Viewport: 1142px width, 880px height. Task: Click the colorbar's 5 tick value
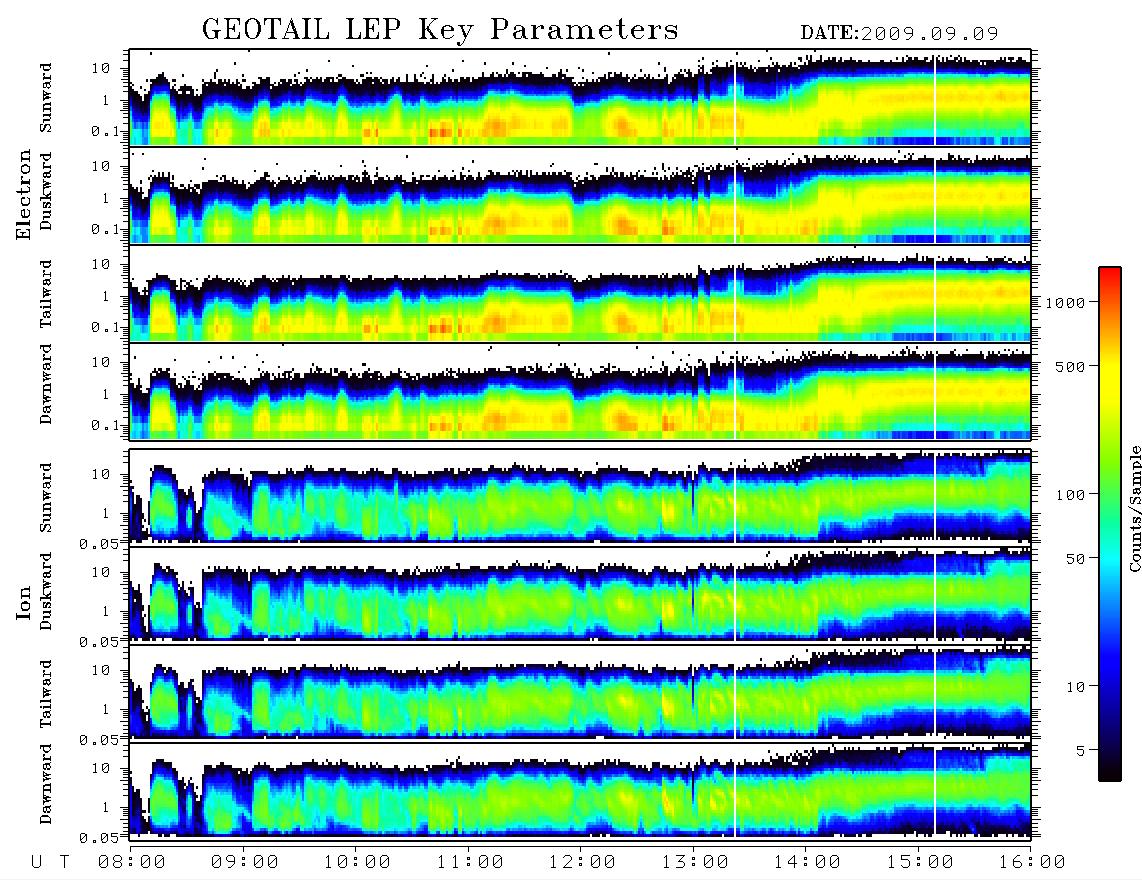1080,750
